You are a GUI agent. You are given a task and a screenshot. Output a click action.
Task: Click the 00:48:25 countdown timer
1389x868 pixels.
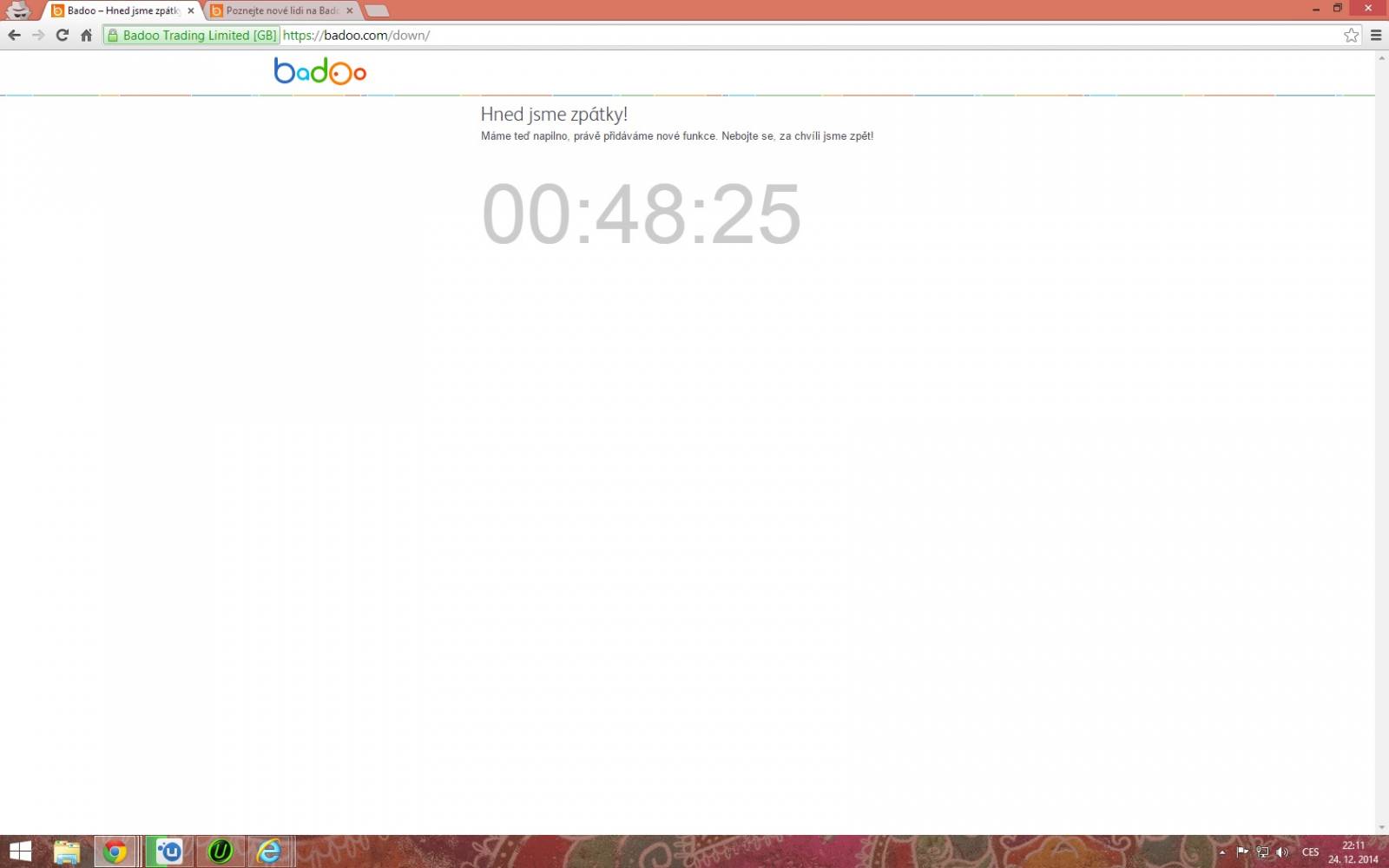pyautogui.click(x=642, y=214)
